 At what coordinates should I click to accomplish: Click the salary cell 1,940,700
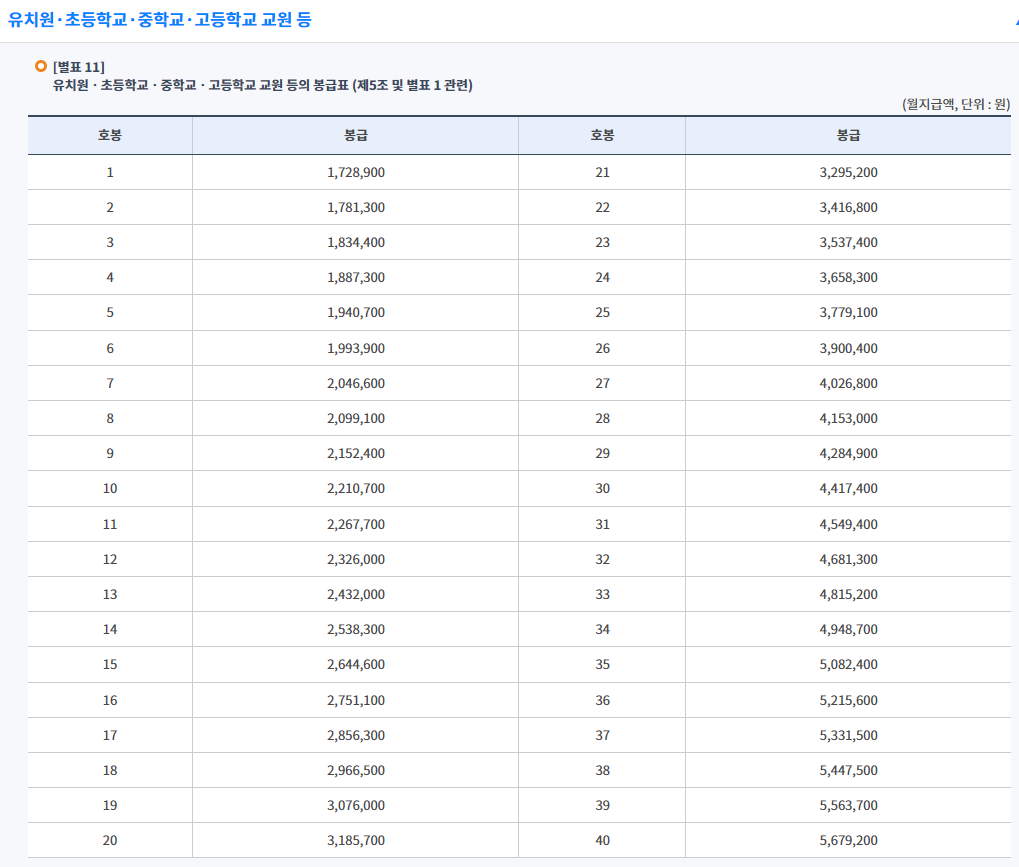(355, 313)
